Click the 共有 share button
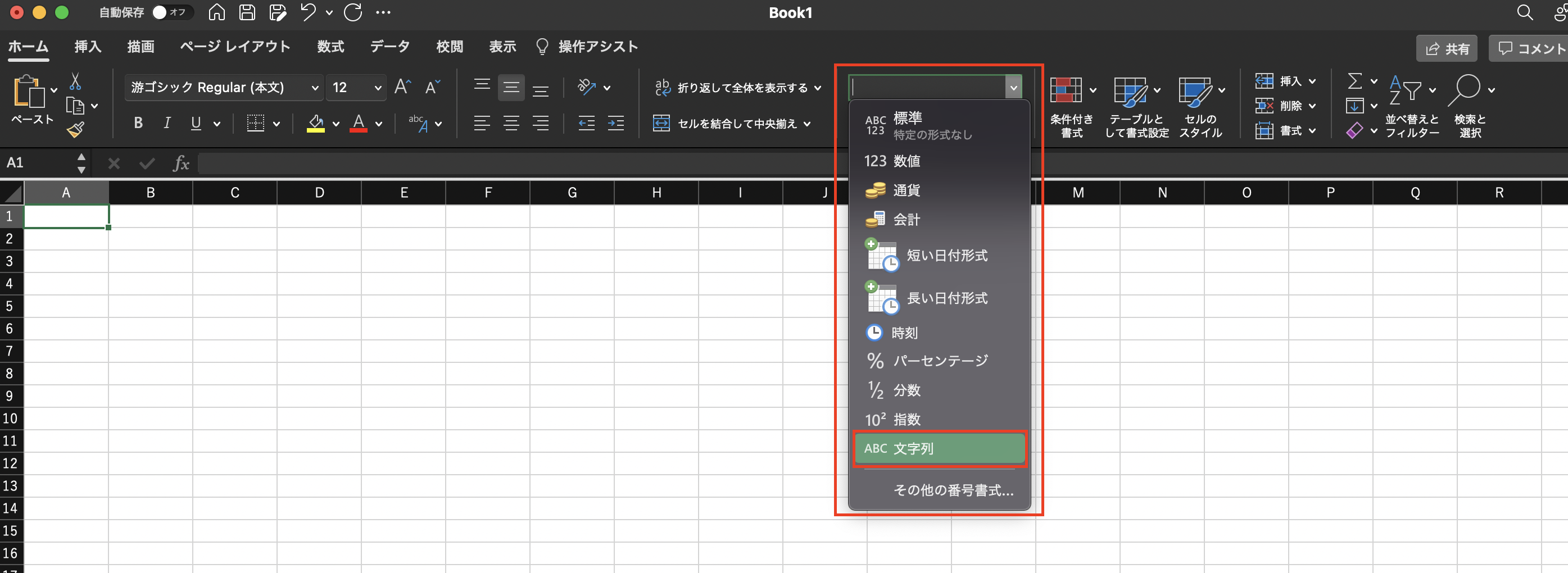The image size is (1568, 573). coord(1447,49)
